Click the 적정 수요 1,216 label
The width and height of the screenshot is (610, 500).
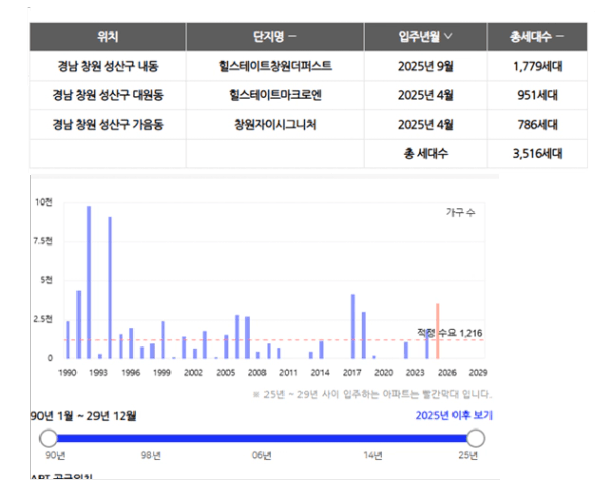click(x=449, y=333)
